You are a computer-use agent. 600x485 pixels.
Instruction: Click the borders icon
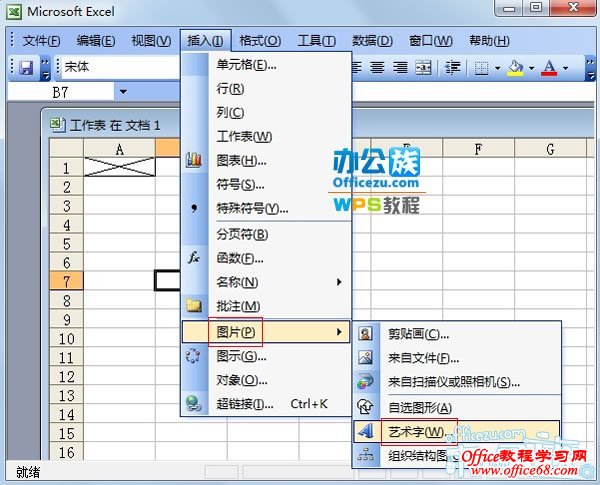(481, 68)
